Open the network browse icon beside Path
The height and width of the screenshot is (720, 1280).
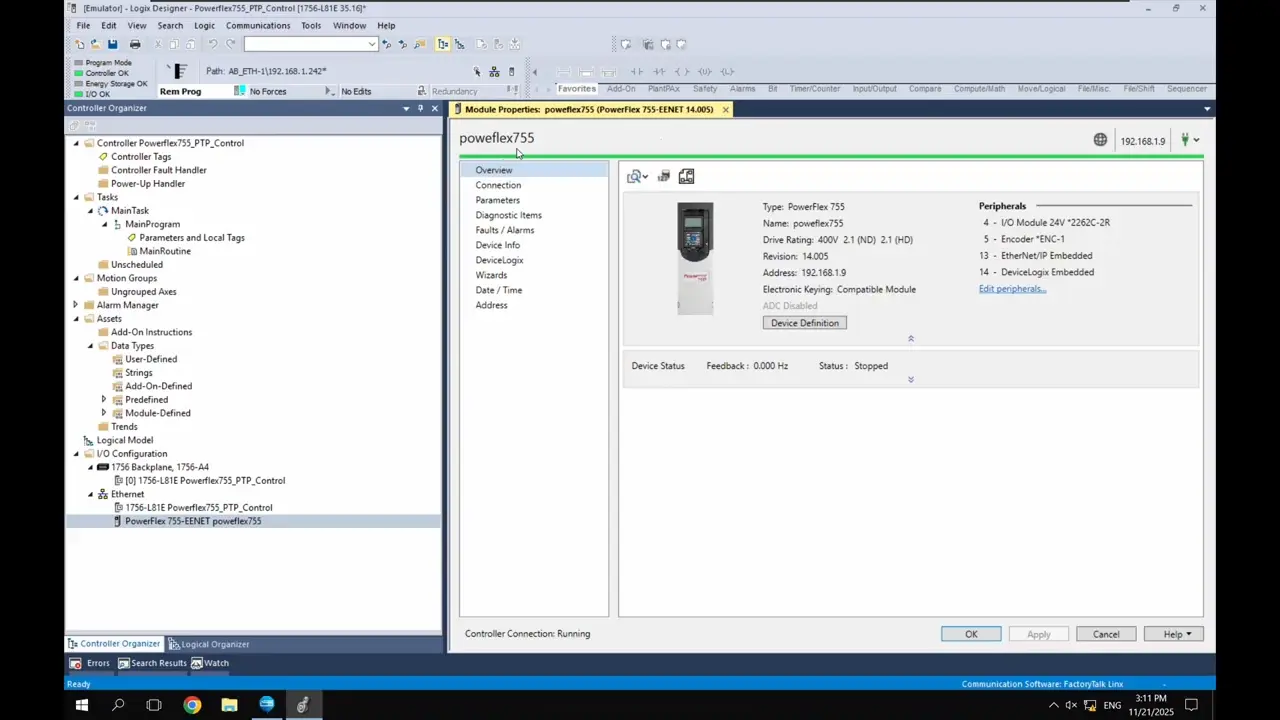pyautogui.click(x=494, y=72)
